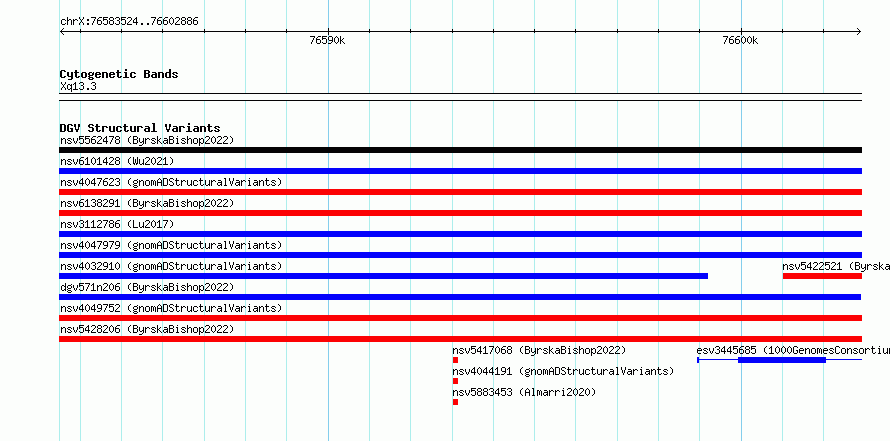Open the nsv6138291 (ByrskaBishop2022) label

pos(147,203)
